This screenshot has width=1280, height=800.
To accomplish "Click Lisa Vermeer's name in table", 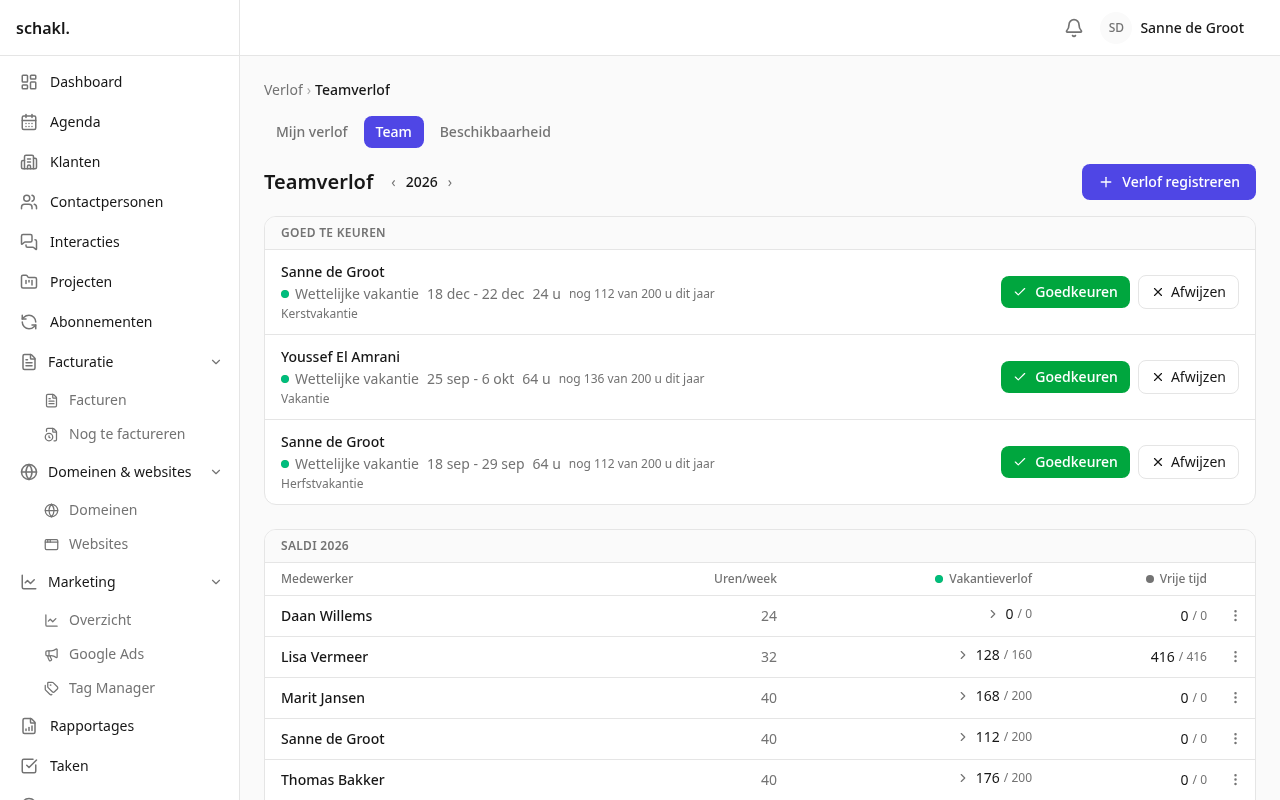I will pyautogui.click(x=324, y=657).
